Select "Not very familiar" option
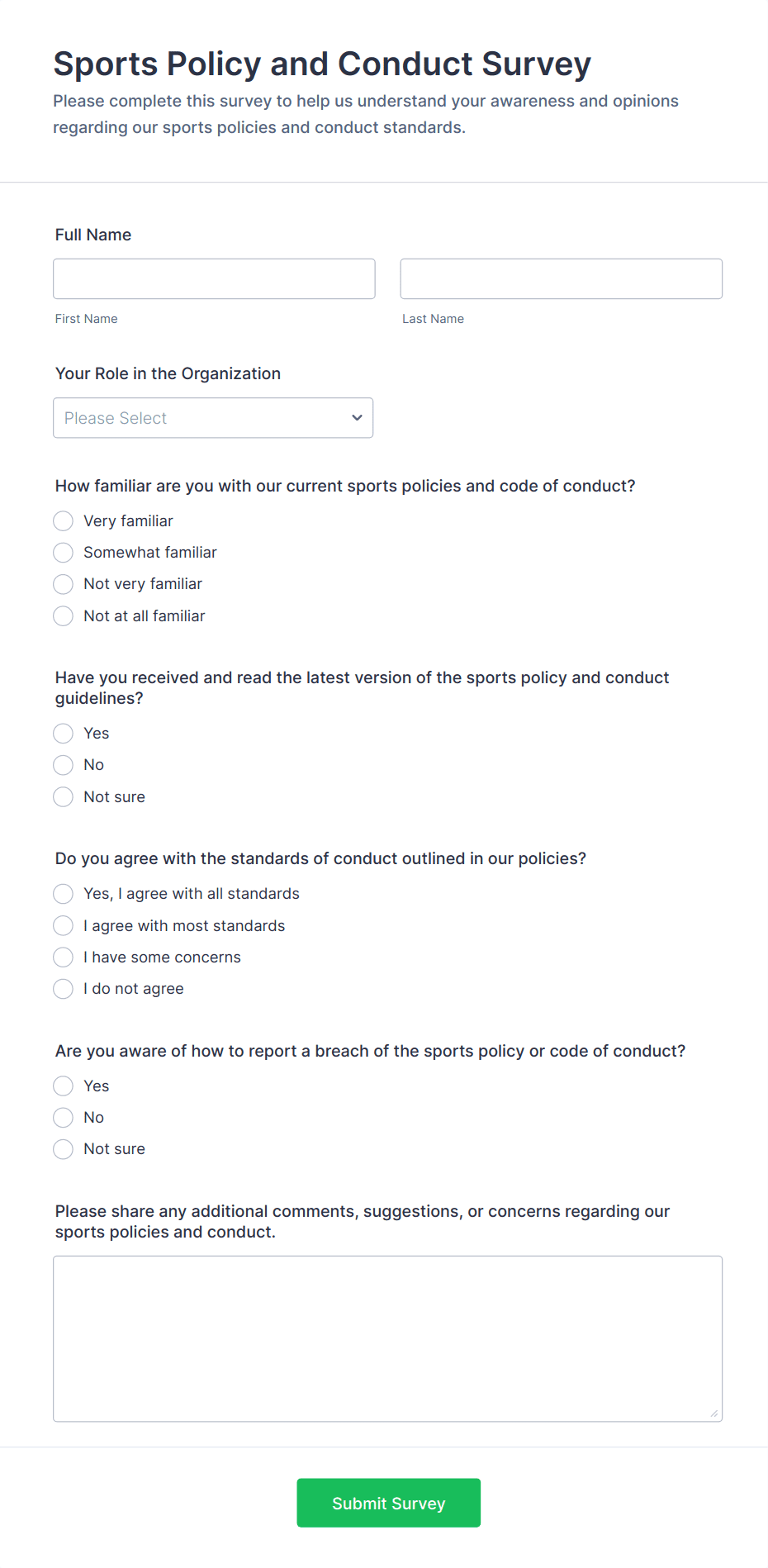768x1568 pixels. coord(64,584)
